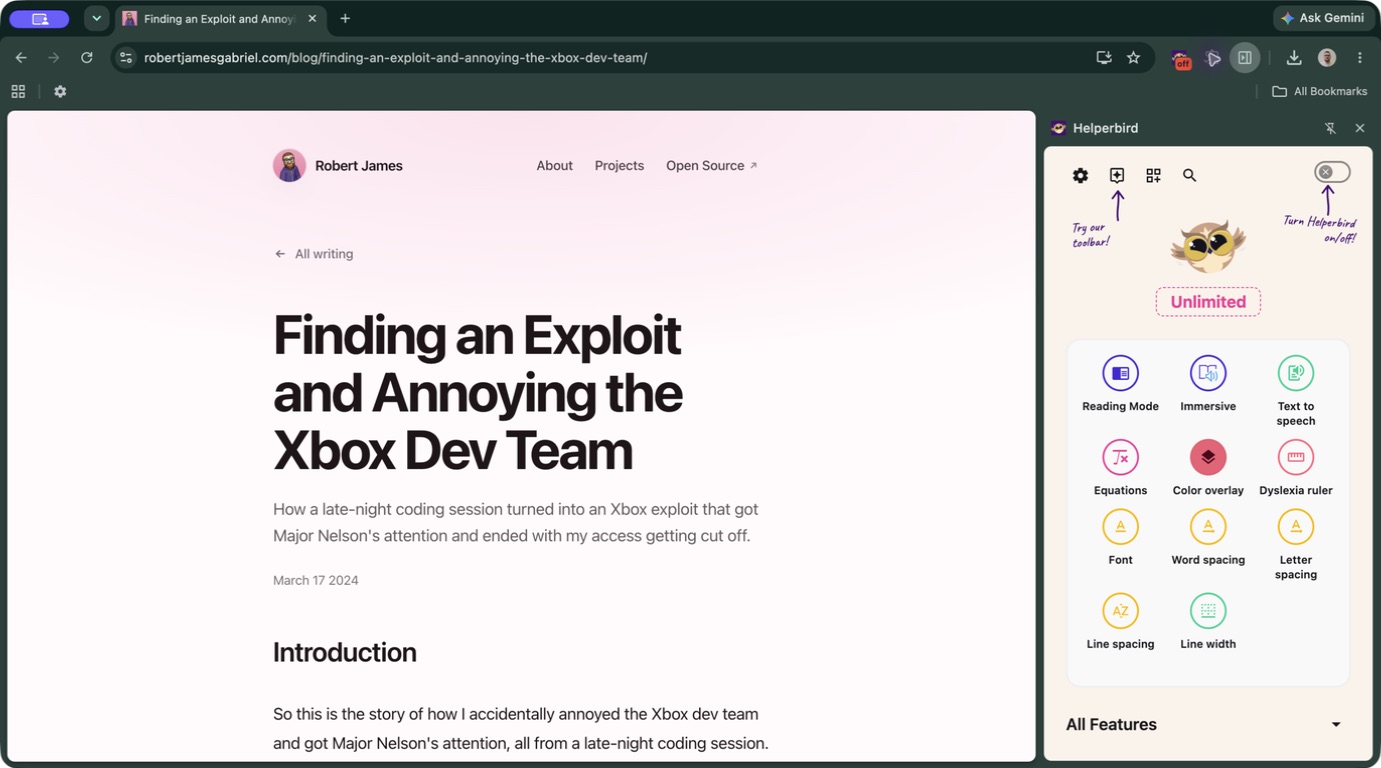
Task: Select the Finding an Exploit tab
Action: (220, 18)
